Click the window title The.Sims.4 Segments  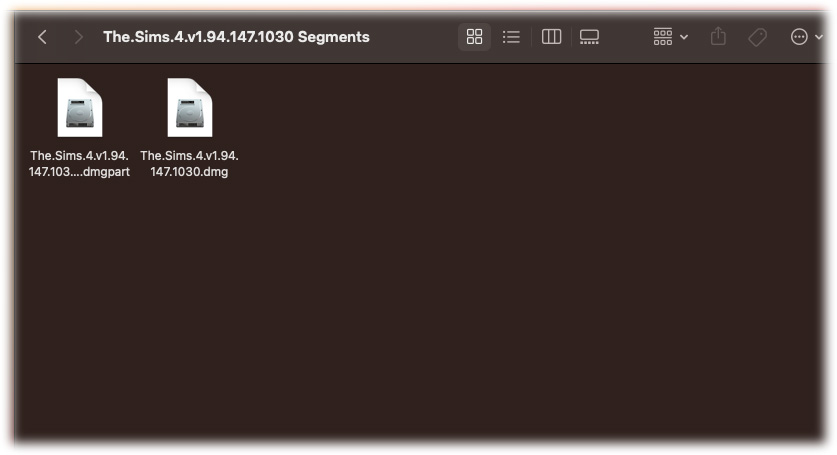click(x=236, y=37)
